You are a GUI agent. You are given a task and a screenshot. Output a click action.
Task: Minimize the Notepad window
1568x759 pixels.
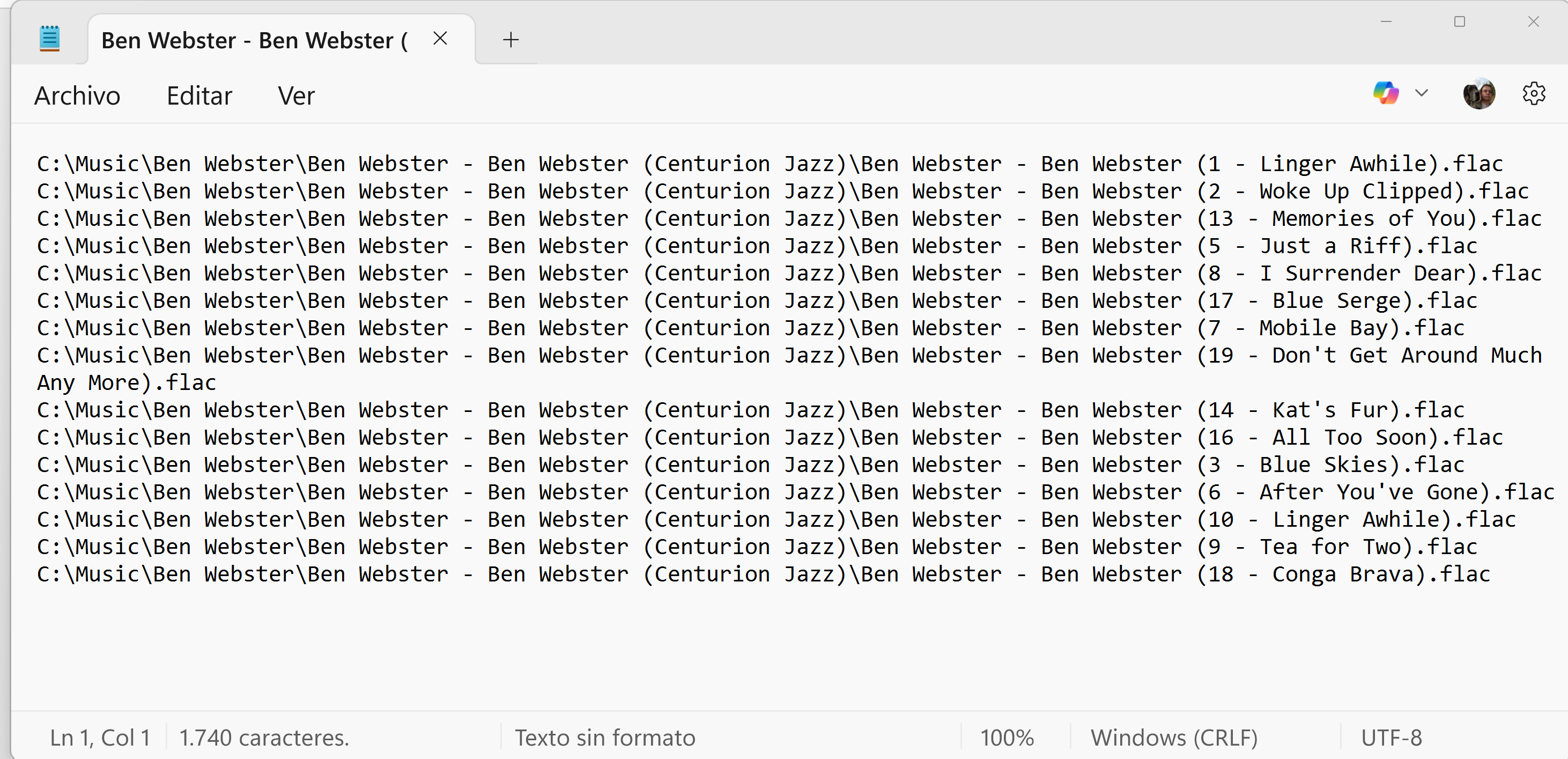tap(1386, 22)
